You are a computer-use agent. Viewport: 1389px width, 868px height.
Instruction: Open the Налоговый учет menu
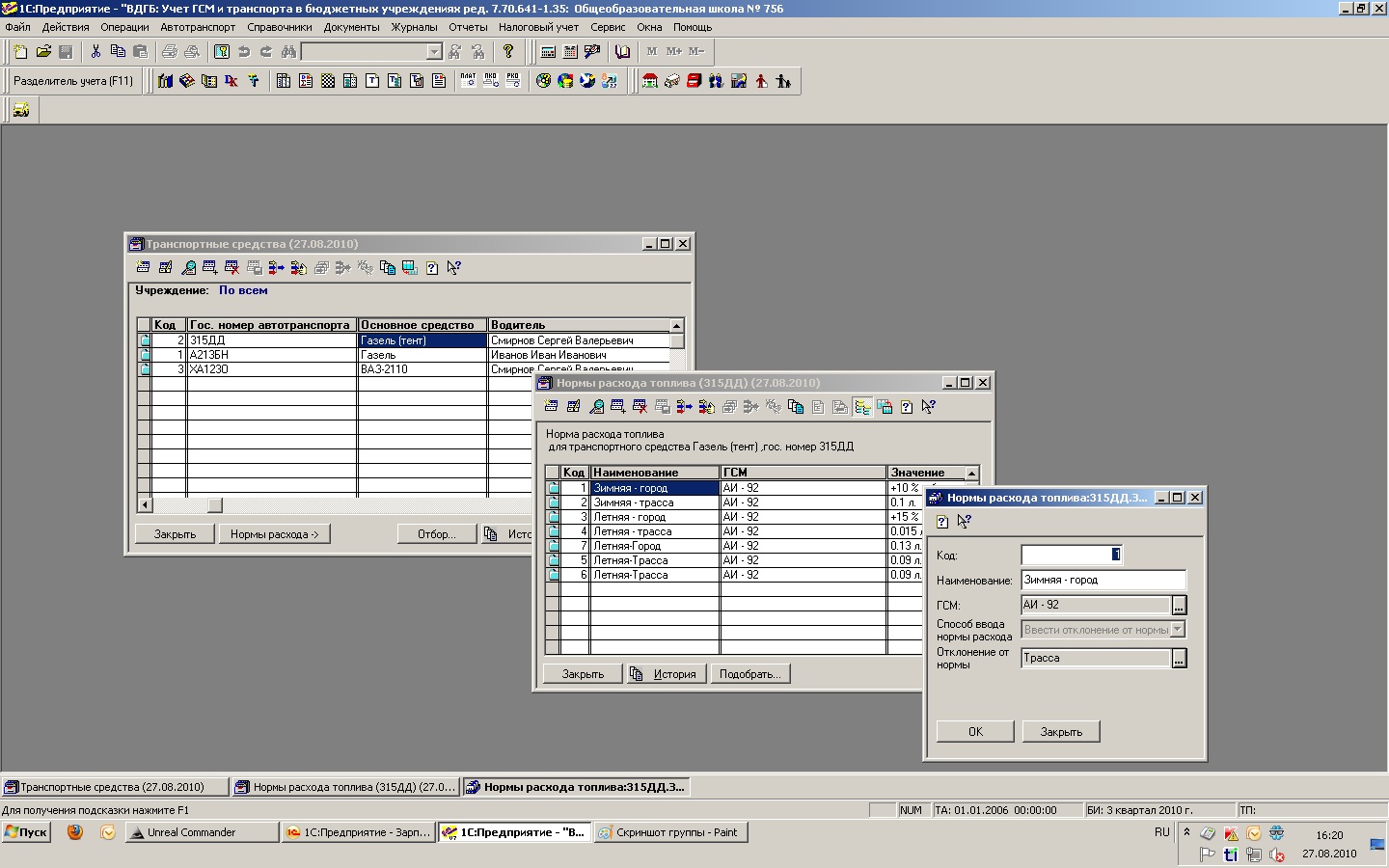pyautogui.click(x=538, y=27)
